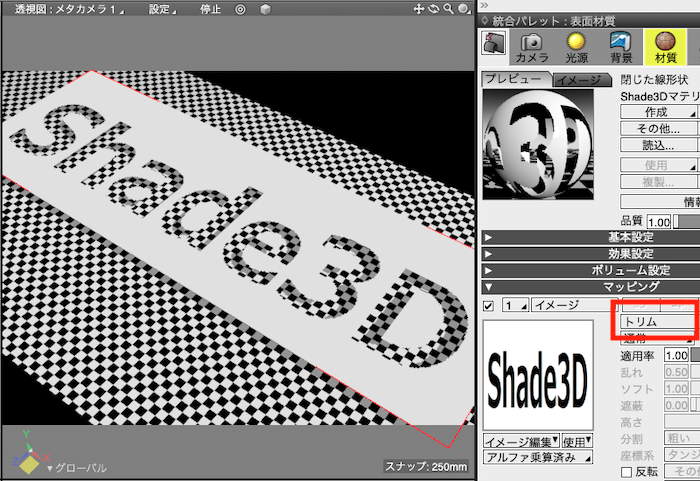Toggle the mapping layer 1 checkbox
700x481 pixels.
point(489,306)
